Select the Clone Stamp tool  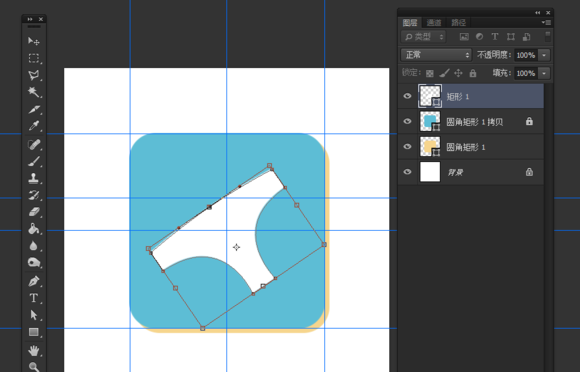pyautogui.click(x=34, y=178)
